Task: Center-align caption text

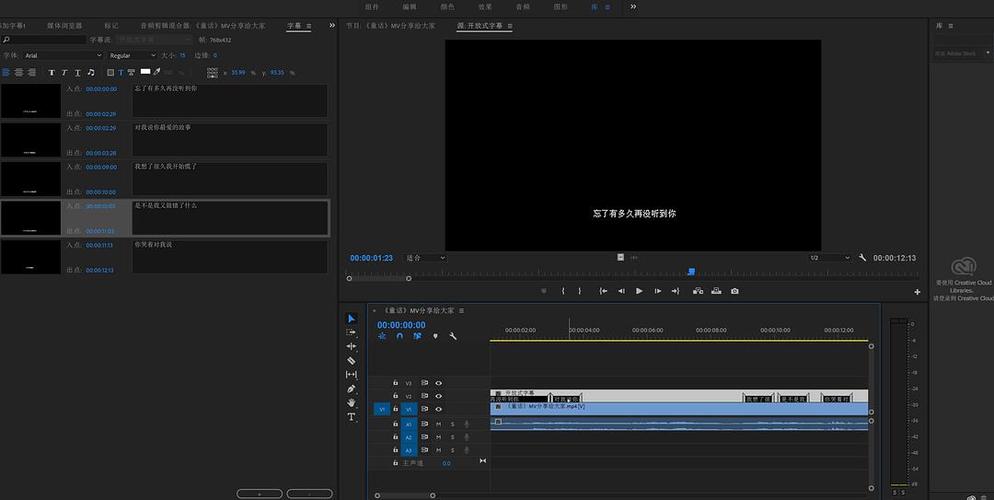Action: (x=19, y=73)
